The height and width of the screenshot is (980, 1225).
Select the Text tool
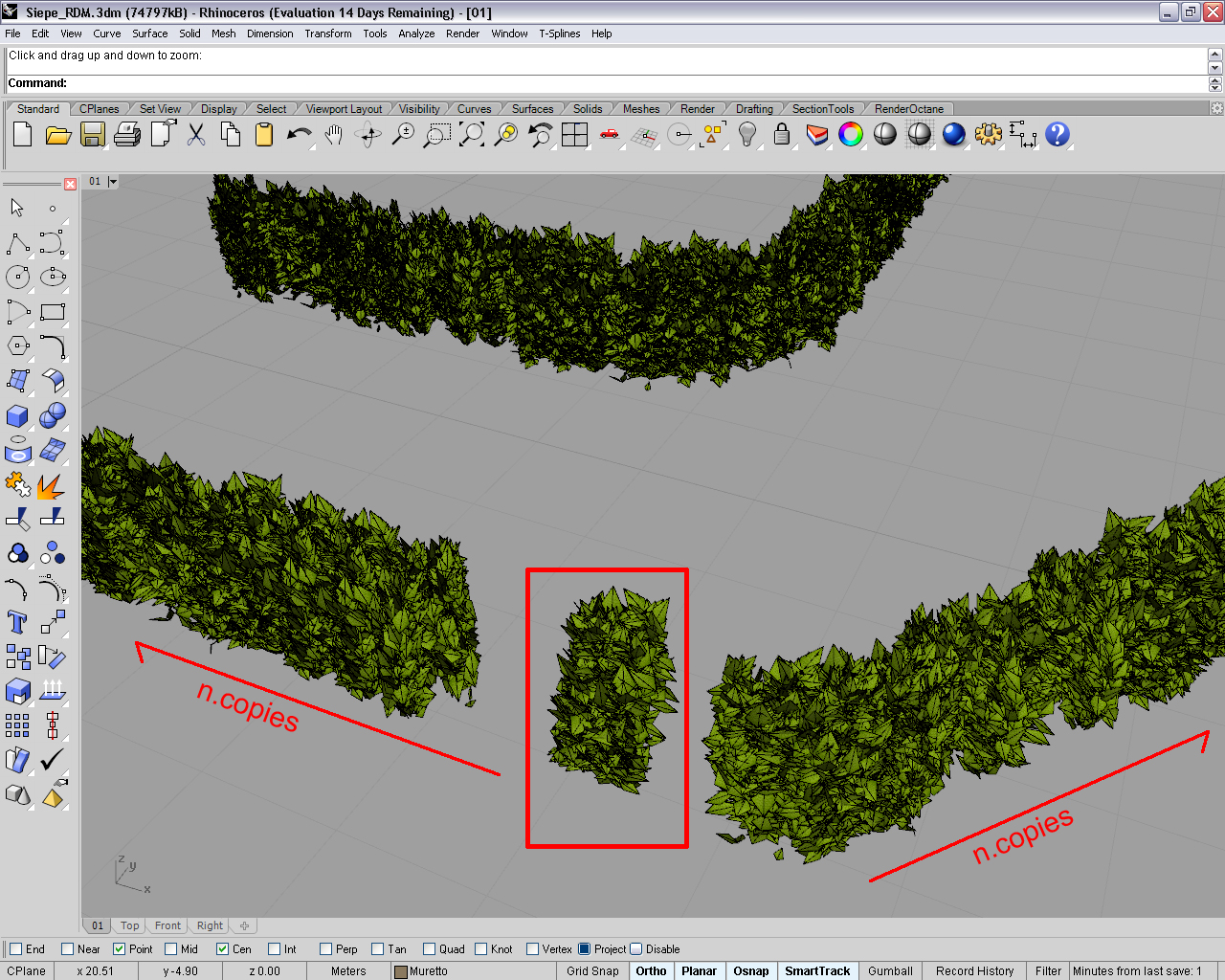coord(17,622)
